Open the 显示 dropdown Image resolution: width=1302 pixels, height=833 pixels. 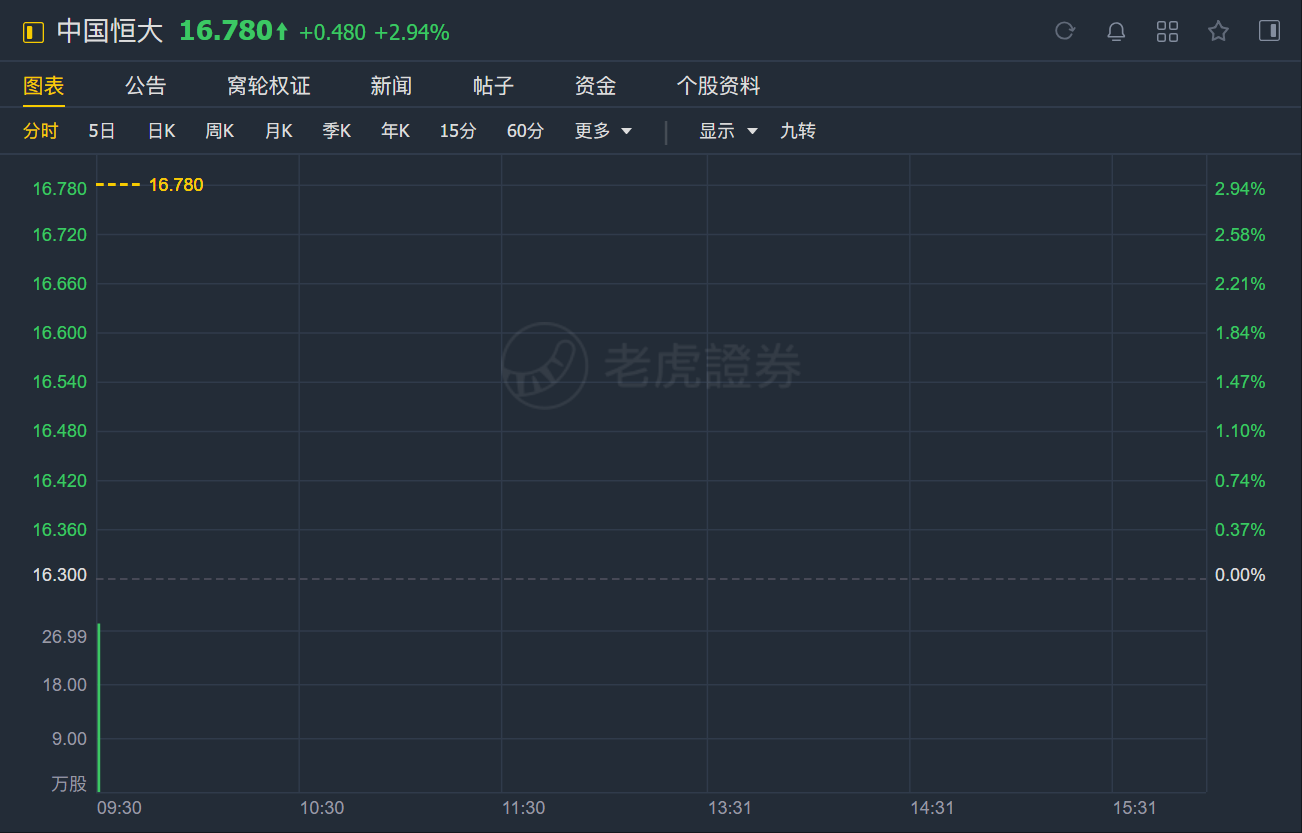pyautogui.click(x=728, y=131)
